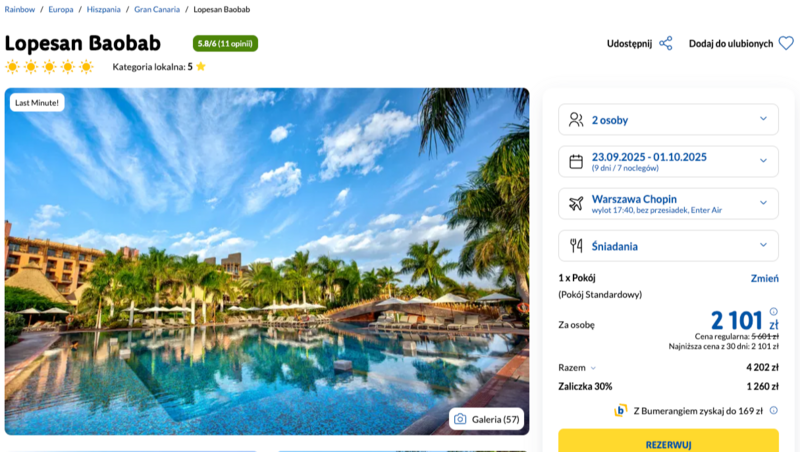
Task: Click the Bumerang 'b' logo icon
Action: point(620,410)
